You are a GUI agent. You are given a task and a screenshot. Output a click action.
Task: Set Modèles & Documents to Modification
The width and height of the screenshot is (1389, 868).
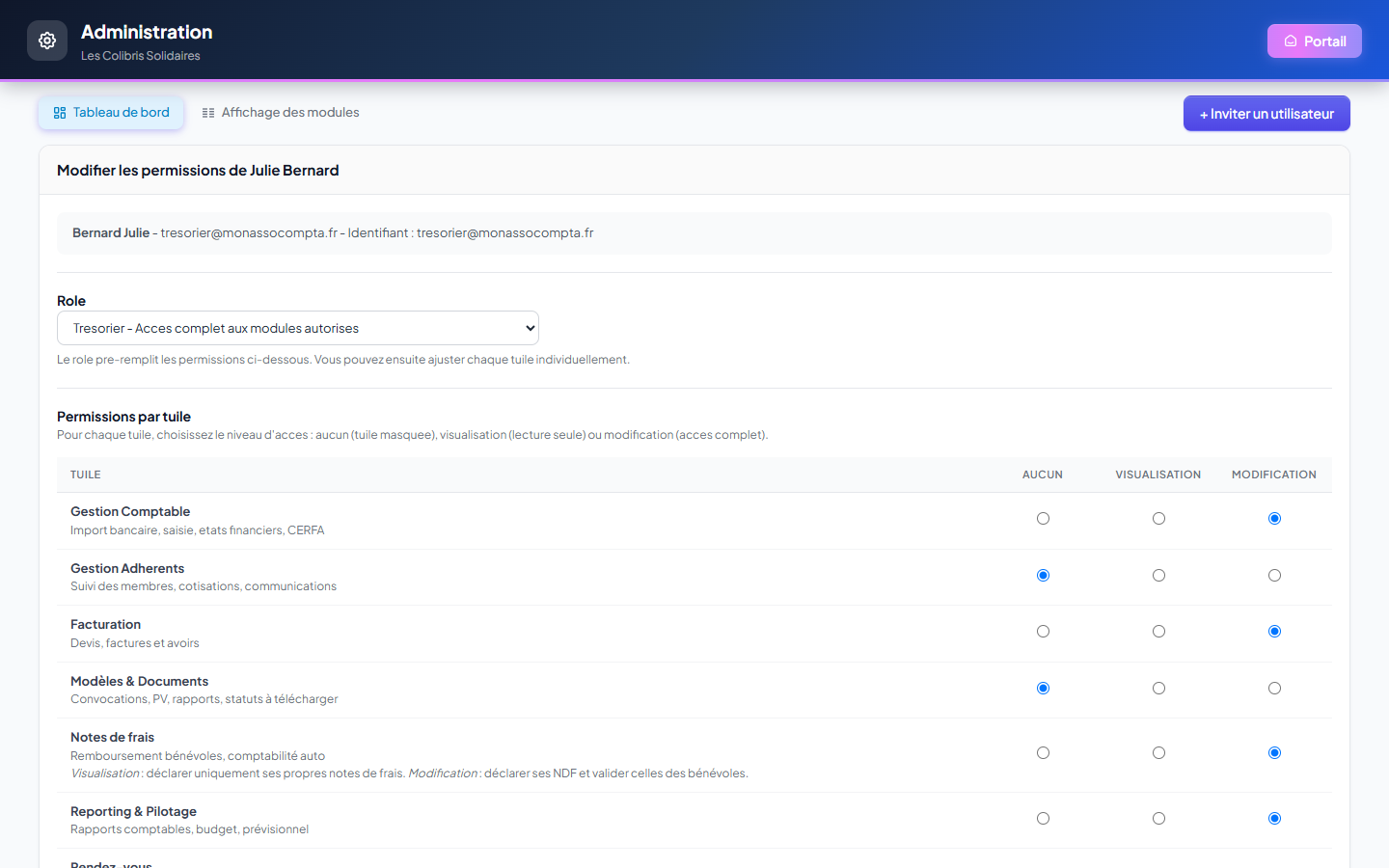pyautogui.click(x=1274, y=689)
